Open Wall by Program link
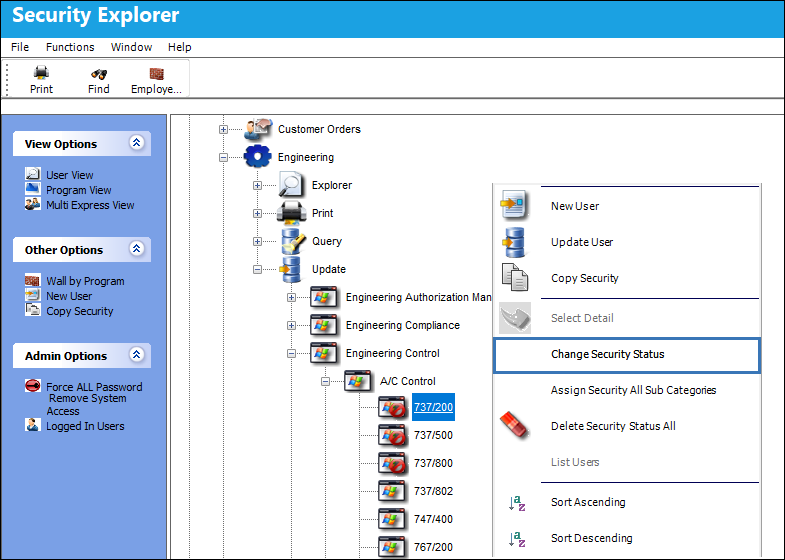The height and width of the screenshot is (560, 785). tap(85, 281)
